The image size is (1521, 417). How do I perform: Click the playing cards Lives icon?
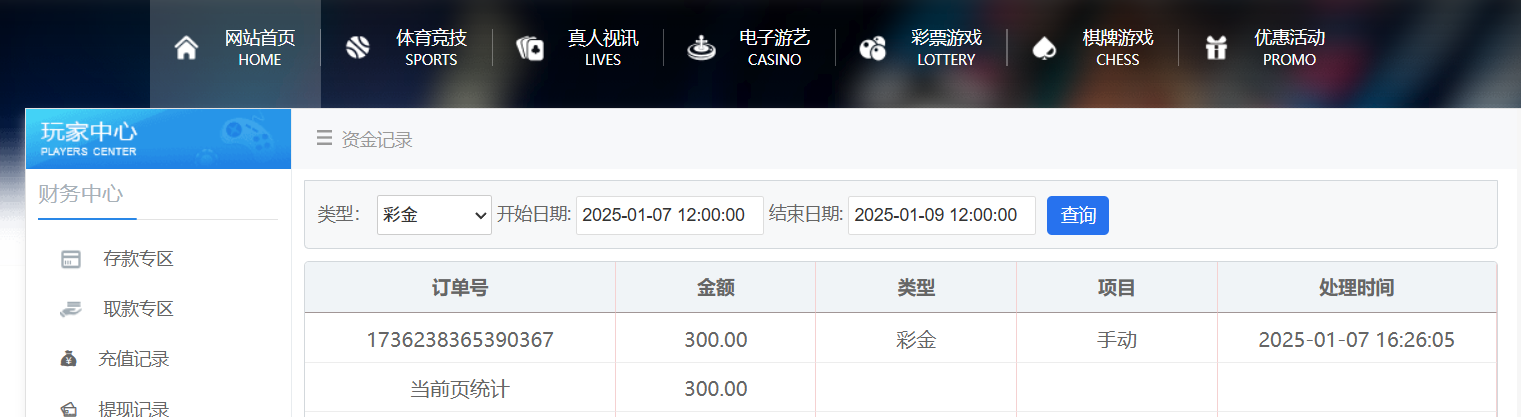tap(529, 48)
